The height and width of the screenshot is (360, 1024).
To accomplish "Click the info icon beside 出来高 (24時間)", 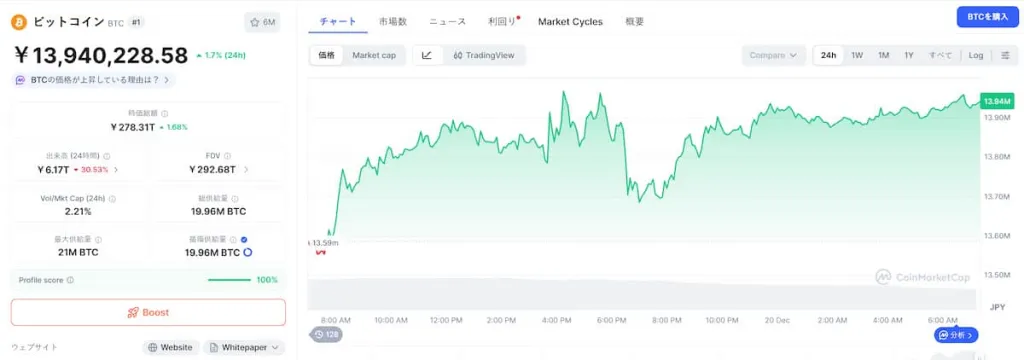I will click(x=106, y=156).
